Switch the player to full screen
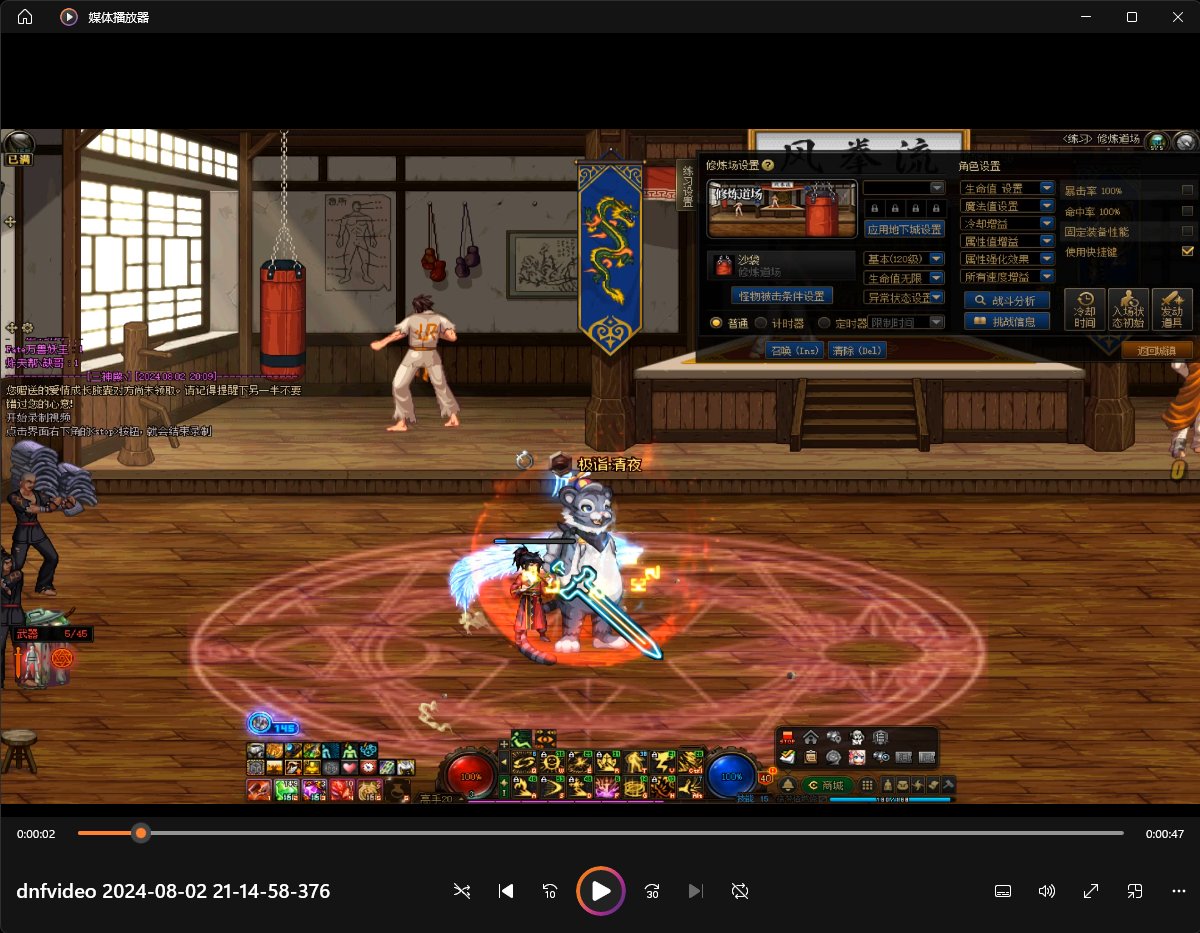 pyautogui.click(x=1091, y=891)
